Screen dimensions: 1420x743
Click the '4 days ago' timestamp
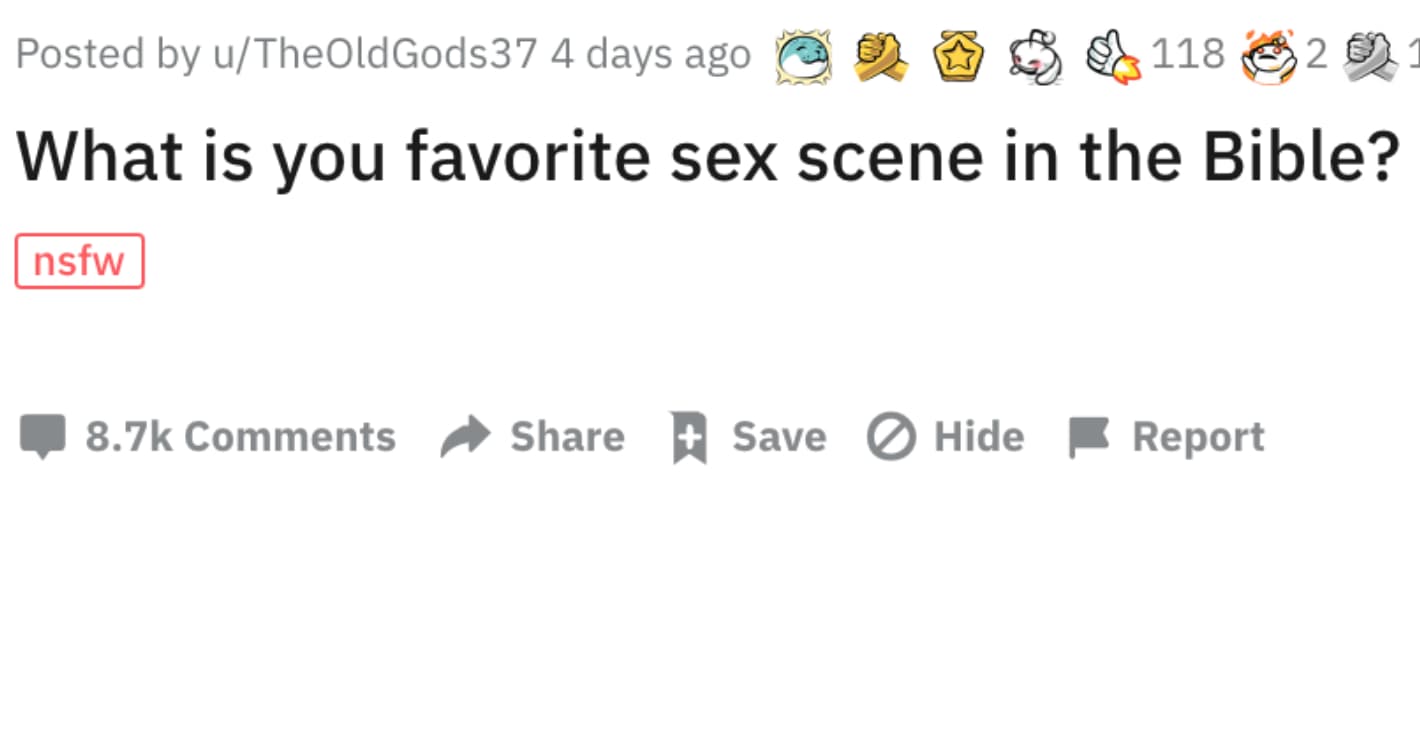click(648, 53)
